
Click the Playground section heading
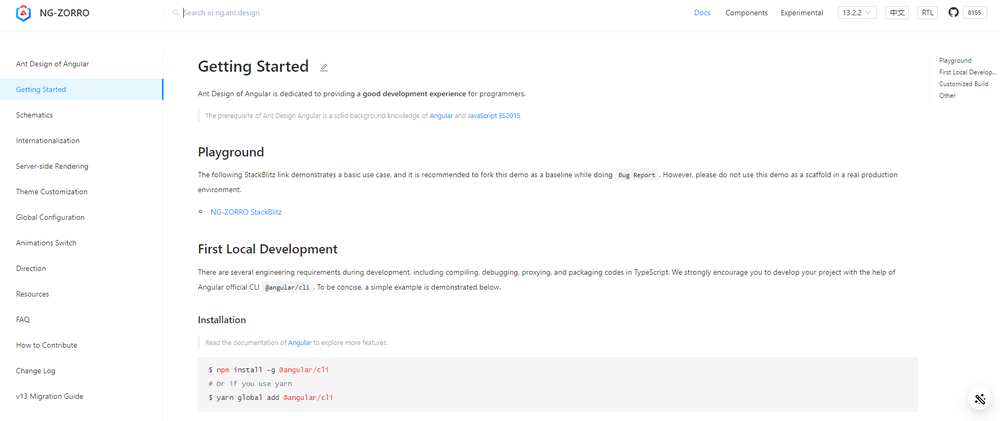[231, 152]
